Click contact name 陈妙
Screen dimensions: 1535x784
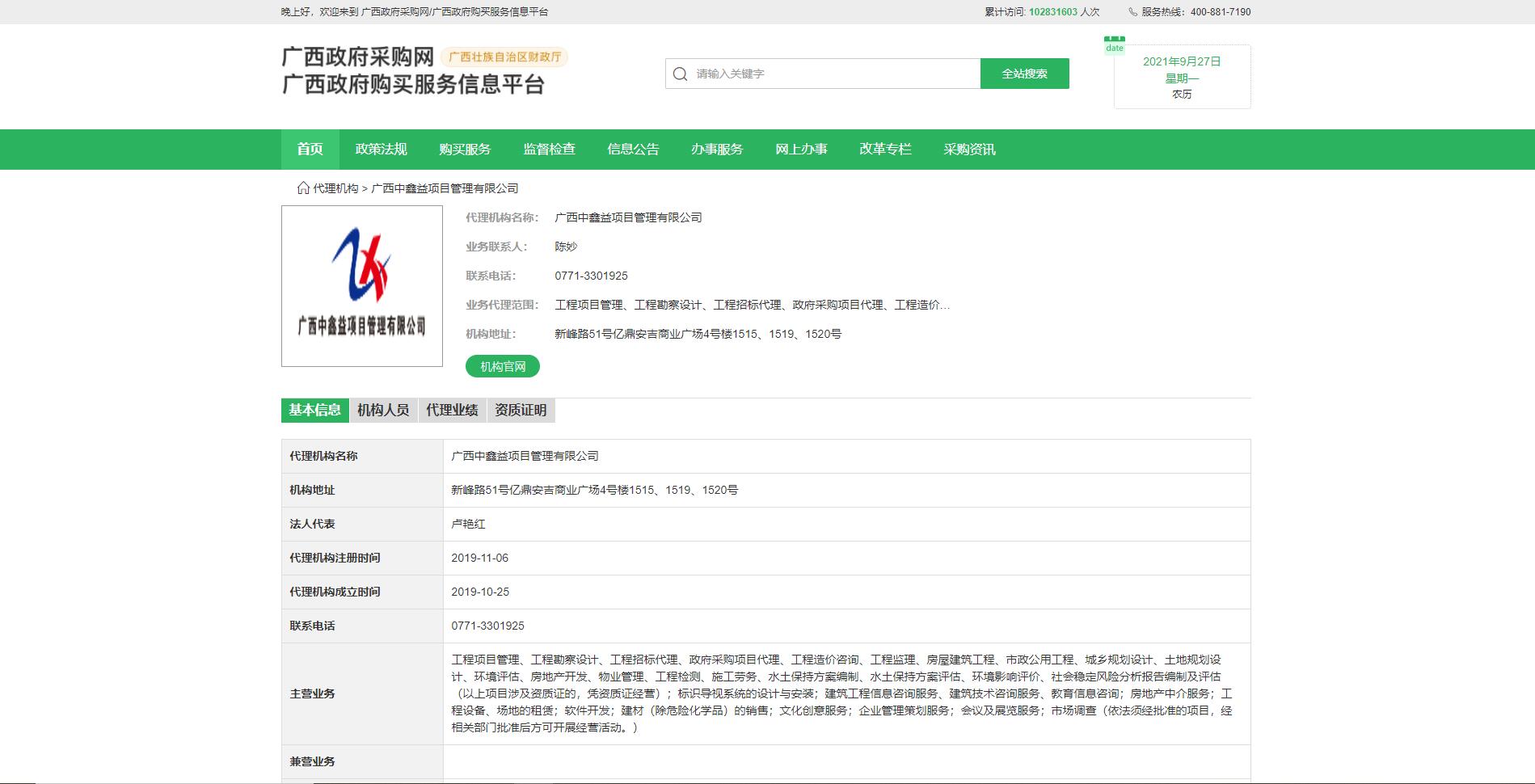[566, 247]
